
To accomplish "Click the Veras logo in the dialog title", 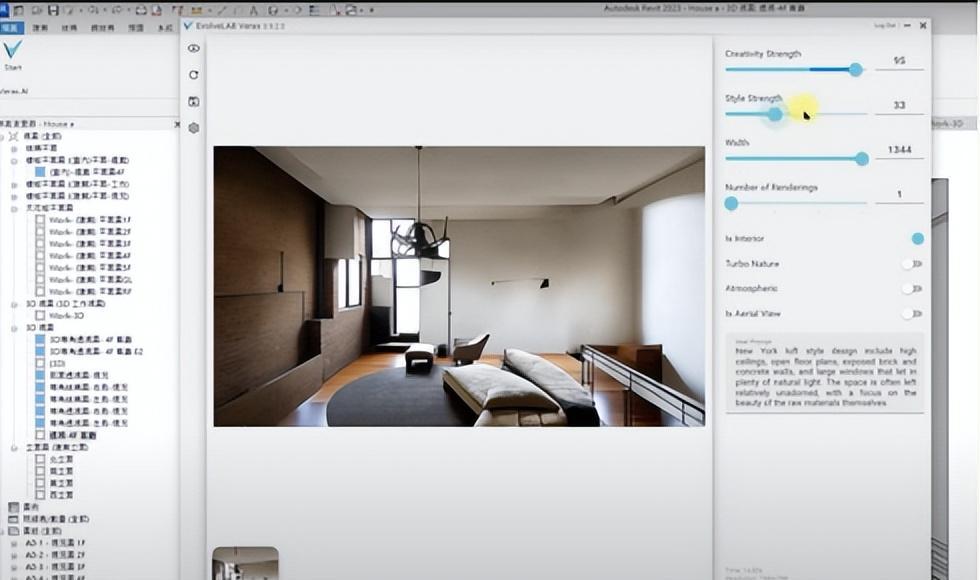I will point(188,26).
